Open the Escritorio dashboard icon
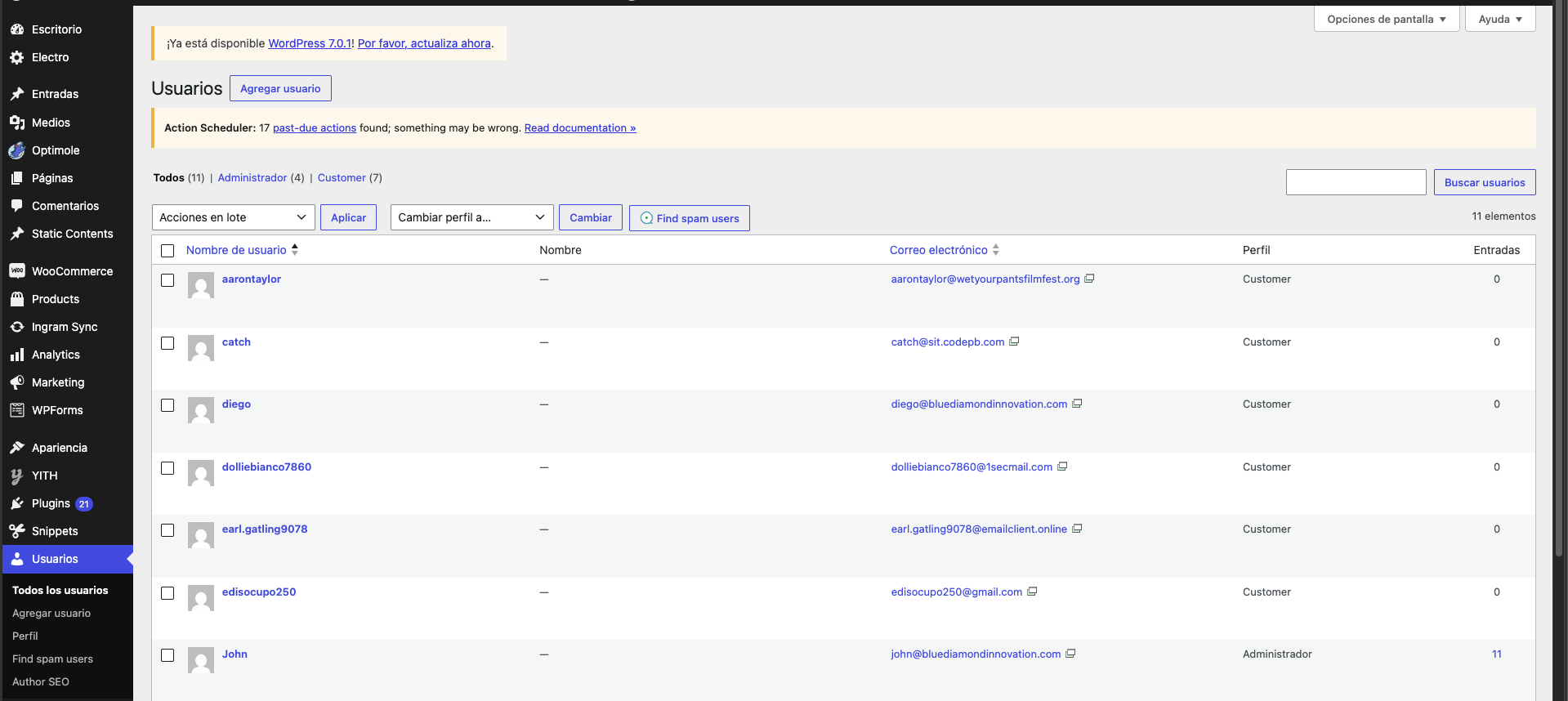The image size is (1568, 701). coord(17,29)
